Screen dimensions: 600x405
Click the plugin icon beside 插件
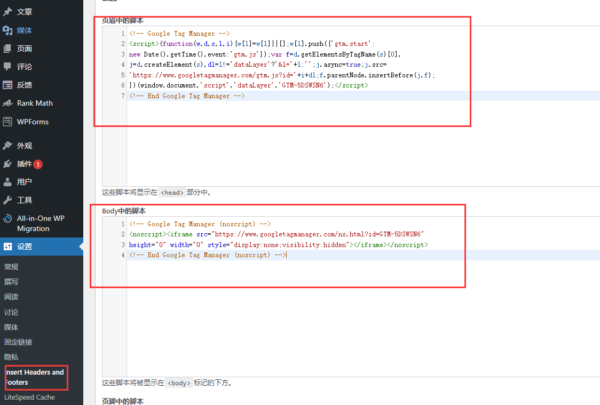[x=7, y=164]
